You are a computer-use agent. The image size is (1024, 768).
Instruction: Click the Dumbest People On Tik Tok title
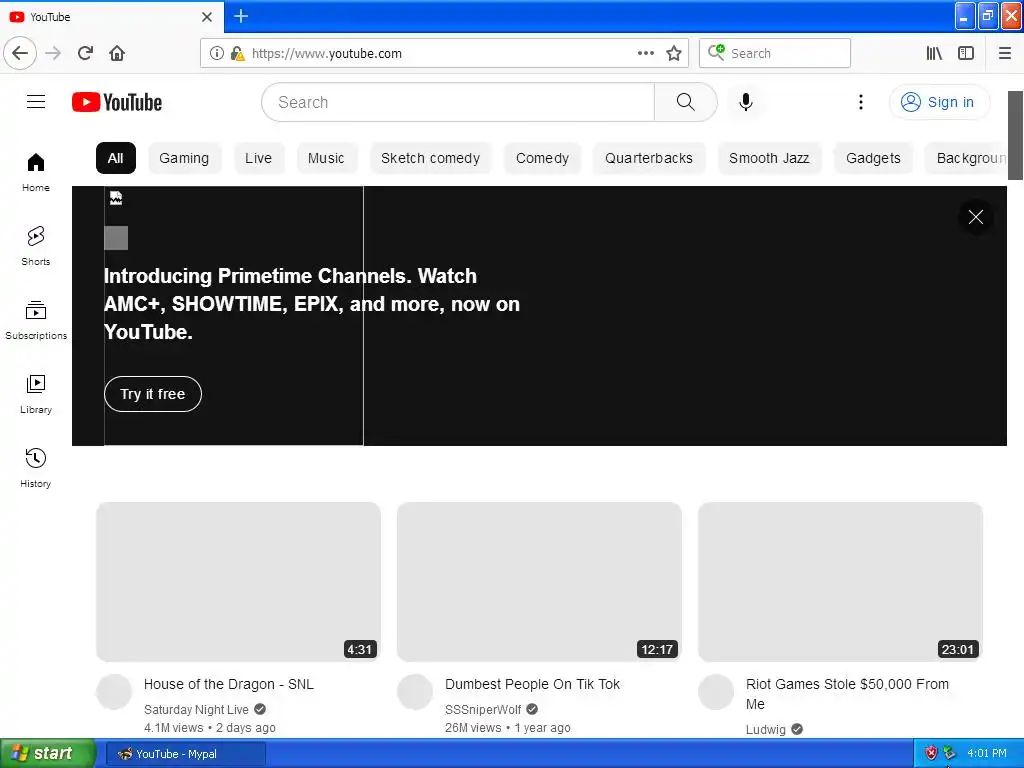coord(532,684)
